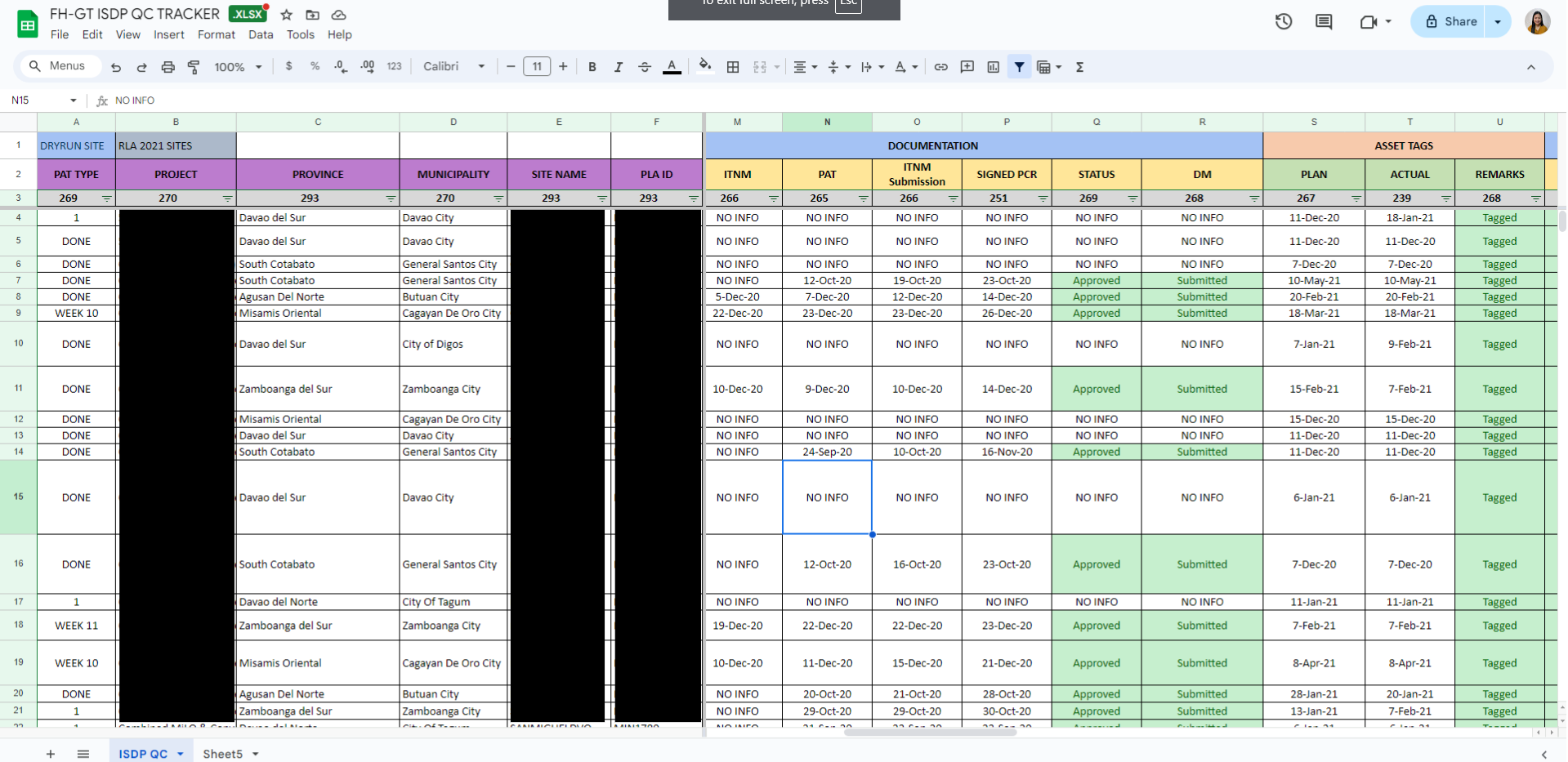Print the spreadsheet
This screenshot has width=1568, height=762.
(x=168, y=67)
